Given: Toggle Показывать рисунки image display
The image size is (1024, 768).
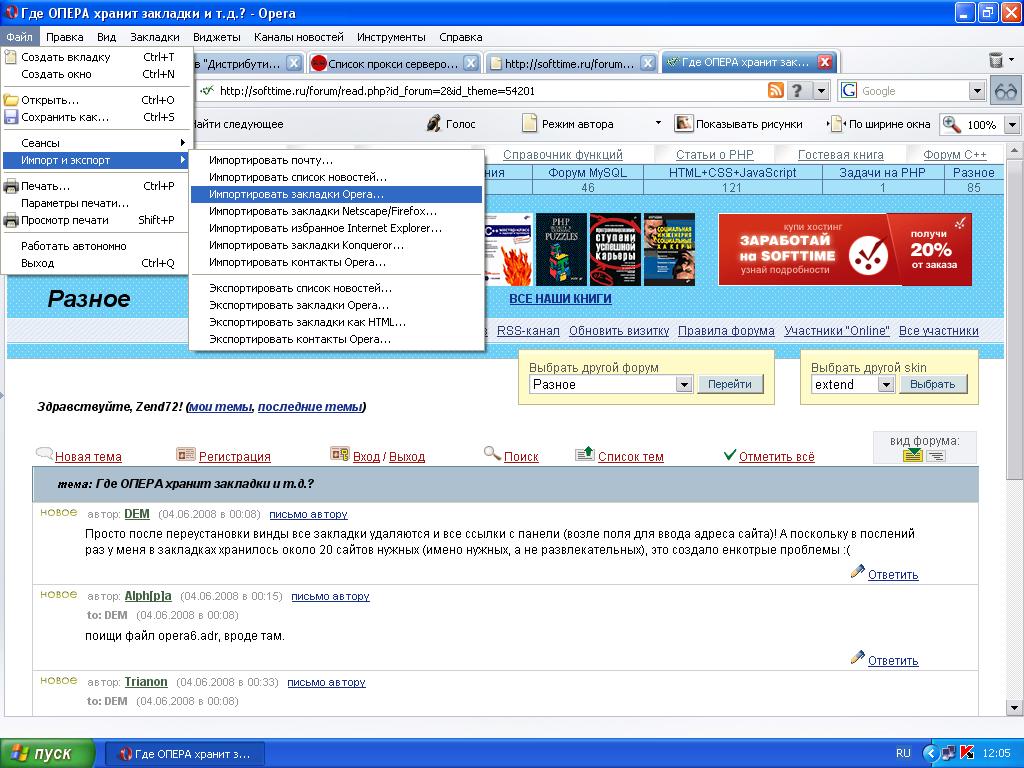Looking at the screenshot, I should coord(739,123).
